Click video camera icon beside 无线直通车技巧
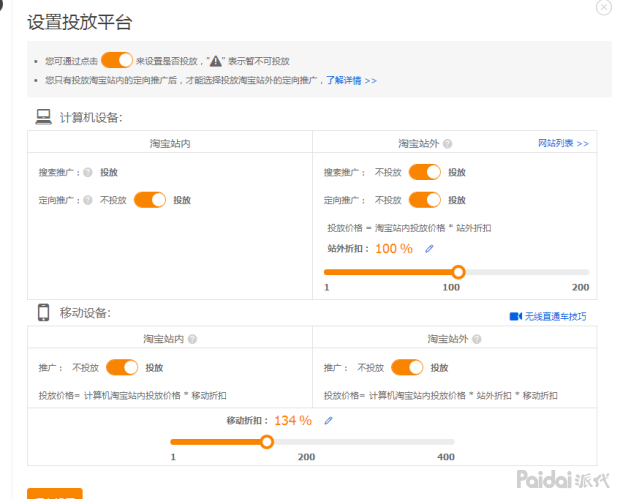 click(516, 316)
